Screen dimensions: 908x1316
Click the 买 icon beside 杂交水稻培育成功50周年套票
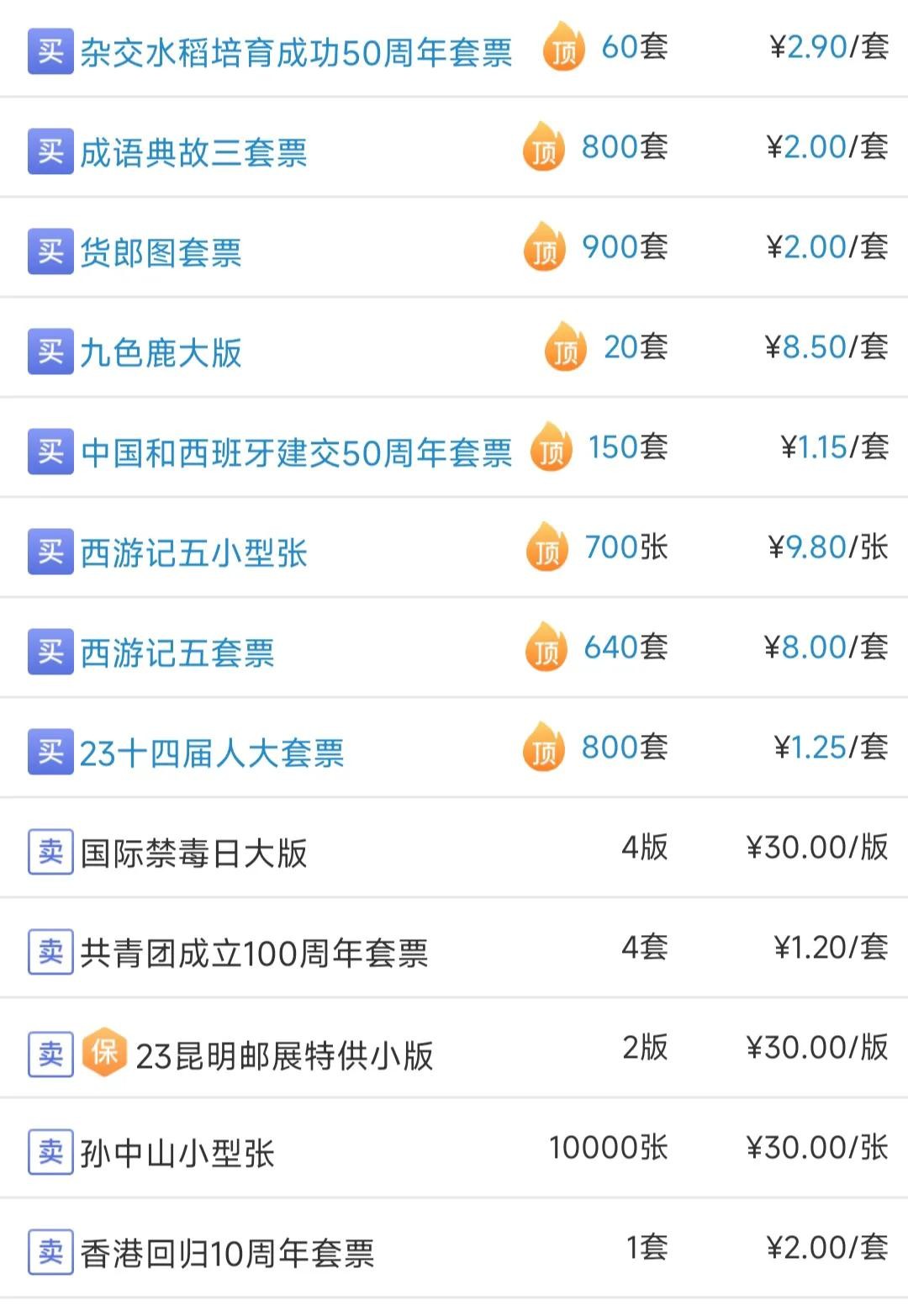click(50, 52)
